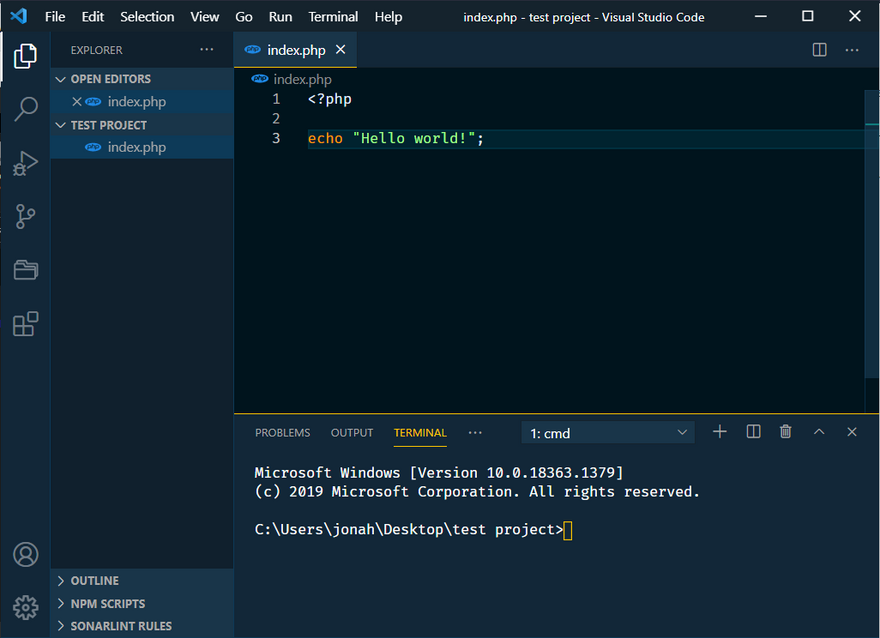
Task: Open the Terminal menu in menu bar
Action: [x=333, y=17]
